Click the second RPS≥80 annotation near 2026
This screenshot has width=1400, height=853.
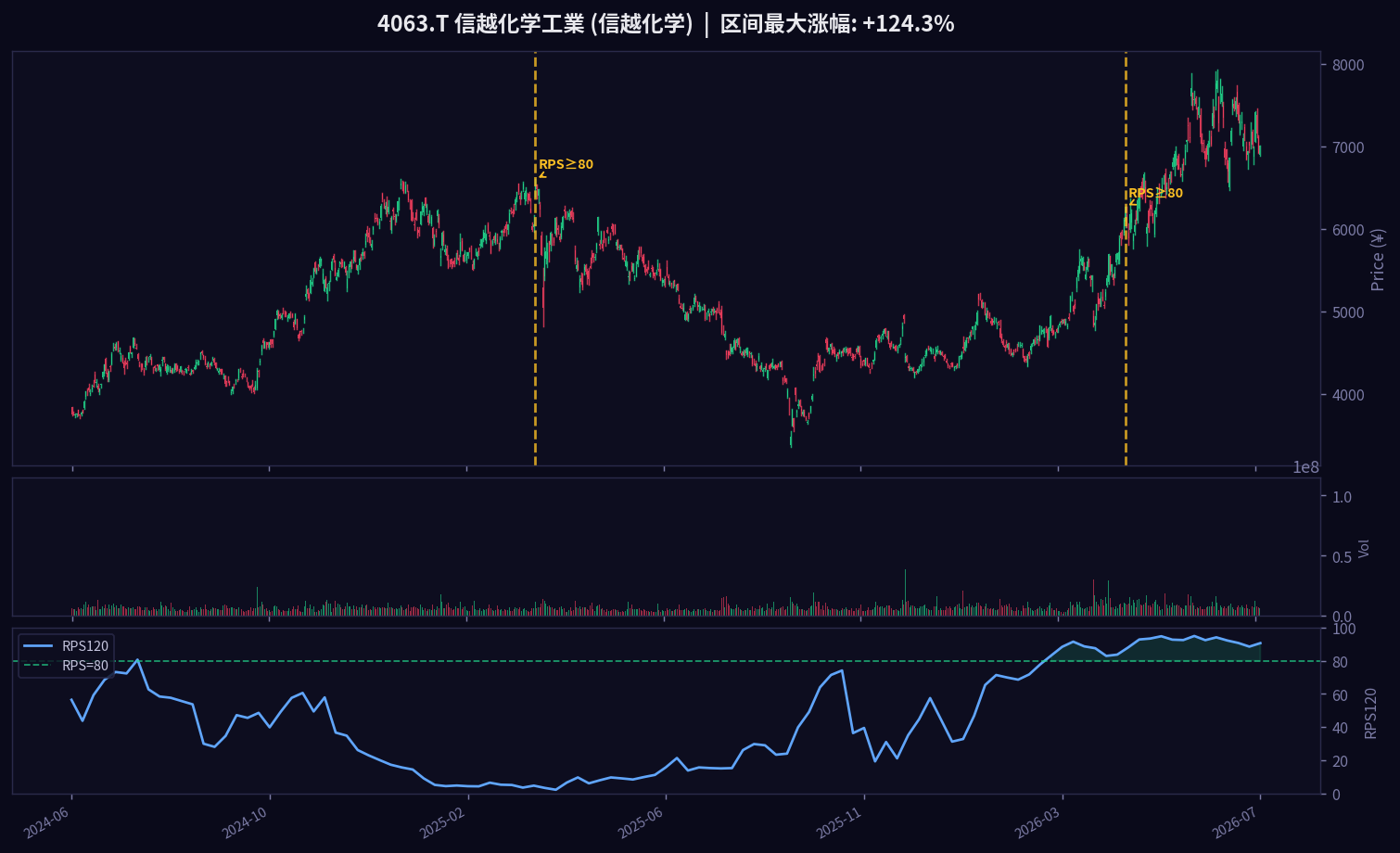tap(1155, 193)
